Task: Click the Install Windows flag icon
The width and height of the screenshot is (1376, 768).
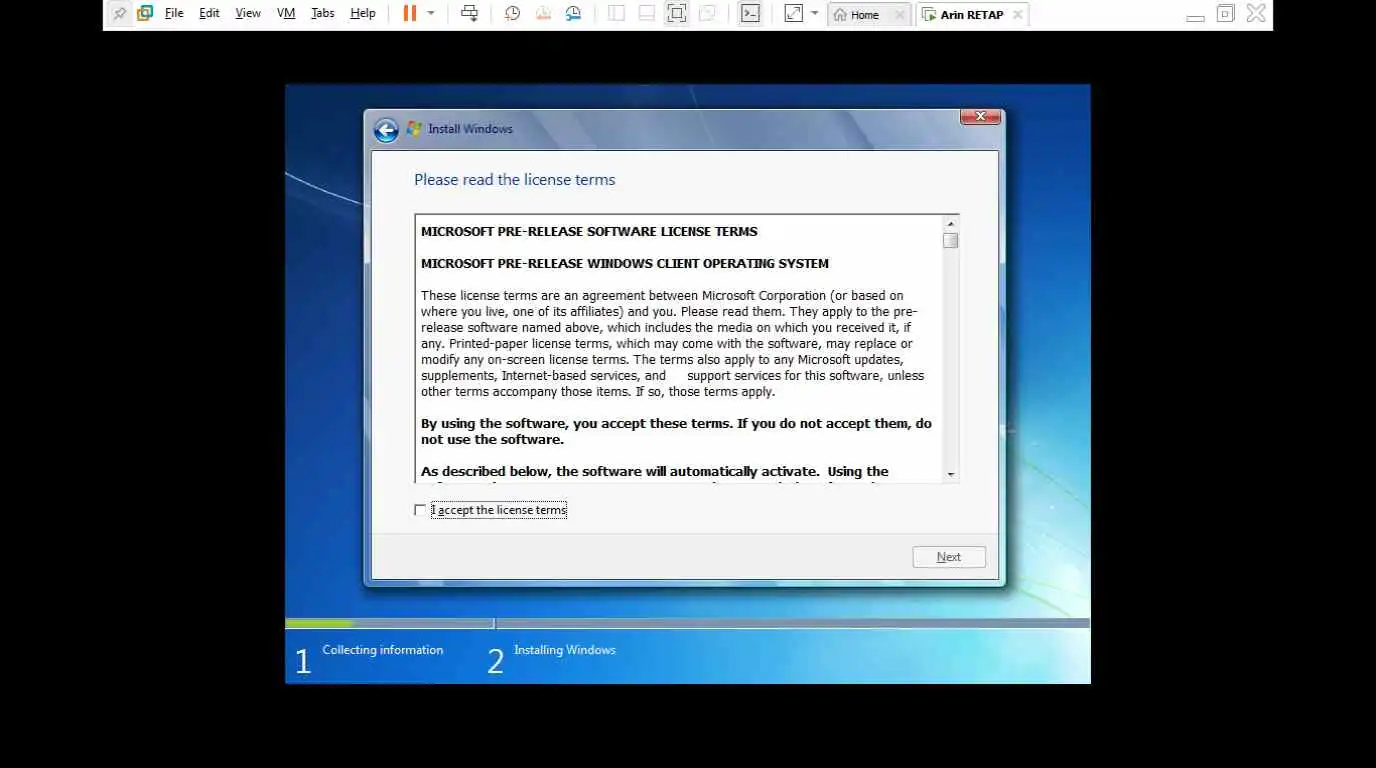Action: [414, 129]
